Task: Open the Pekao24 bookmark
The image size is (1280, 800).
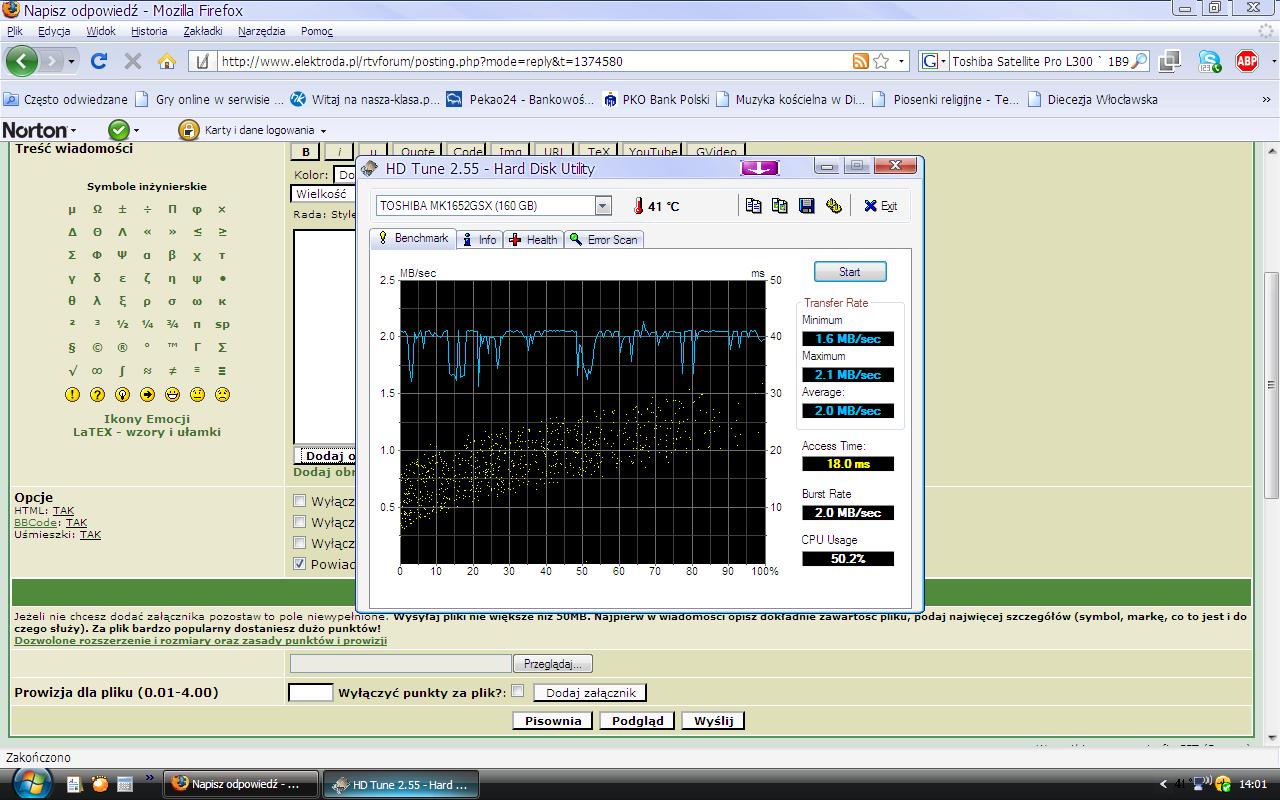Action: click(520, 99)
